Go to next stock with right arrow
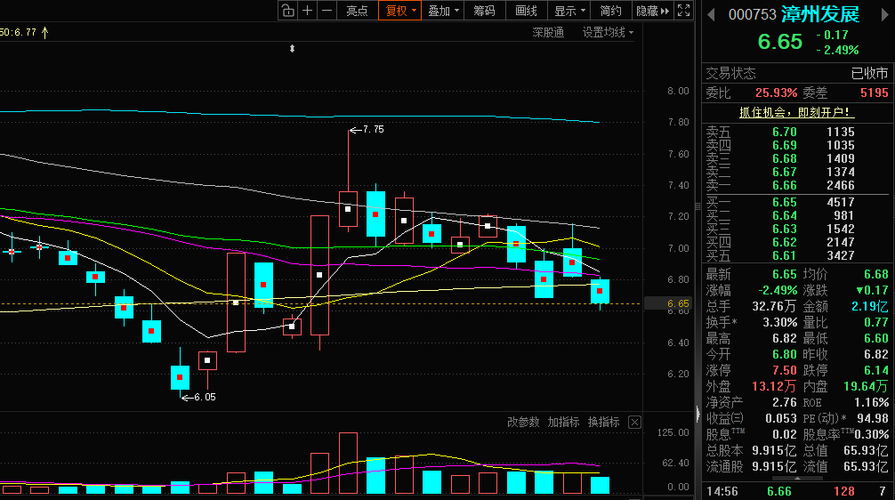 click(x=885, y=15)
